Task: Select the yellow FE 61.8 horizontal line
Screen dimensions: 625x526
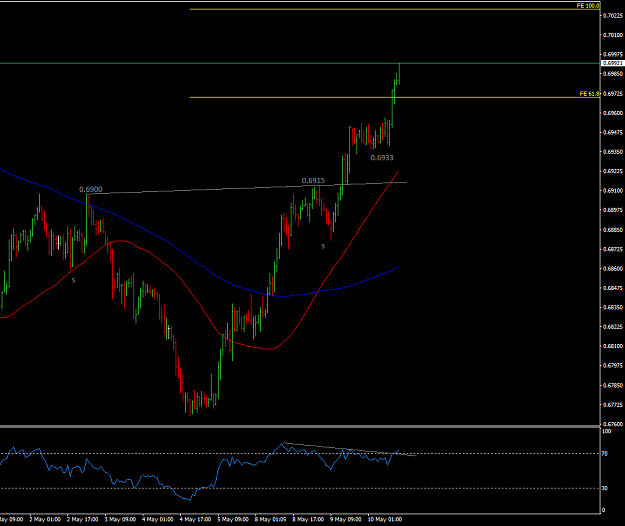Action: [x=395, y=97]
